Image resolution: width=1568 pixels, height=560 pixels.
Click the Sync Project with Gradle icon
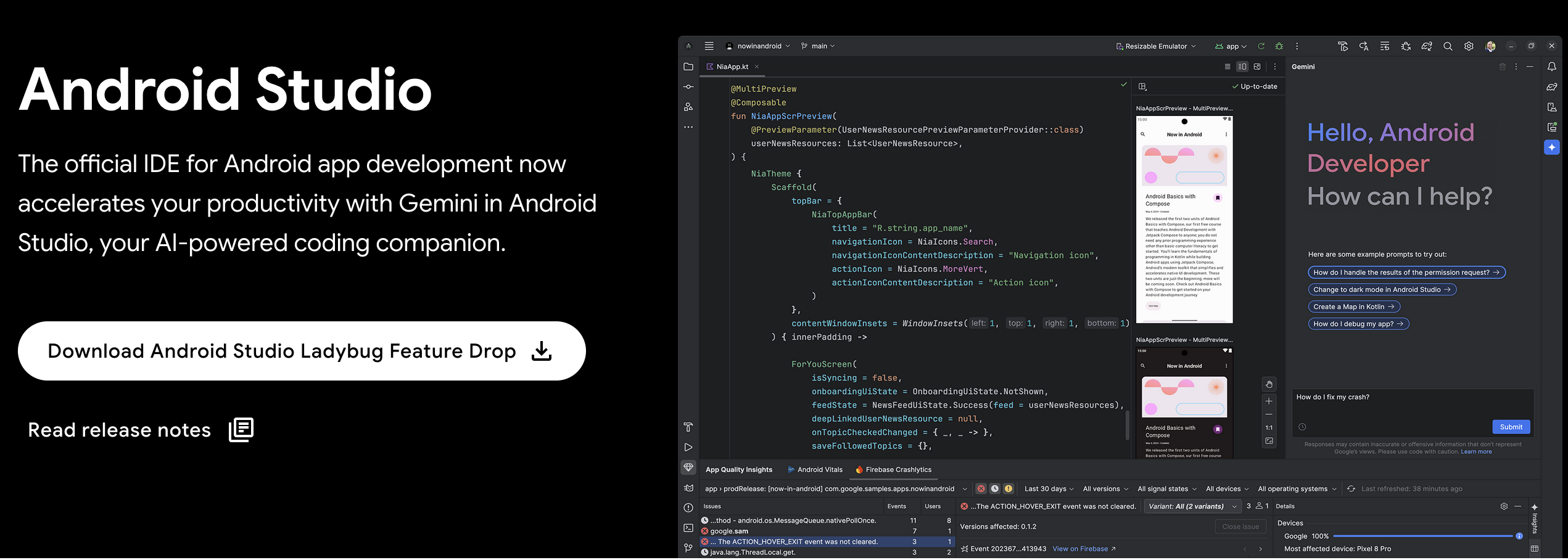click(1427, 46)
